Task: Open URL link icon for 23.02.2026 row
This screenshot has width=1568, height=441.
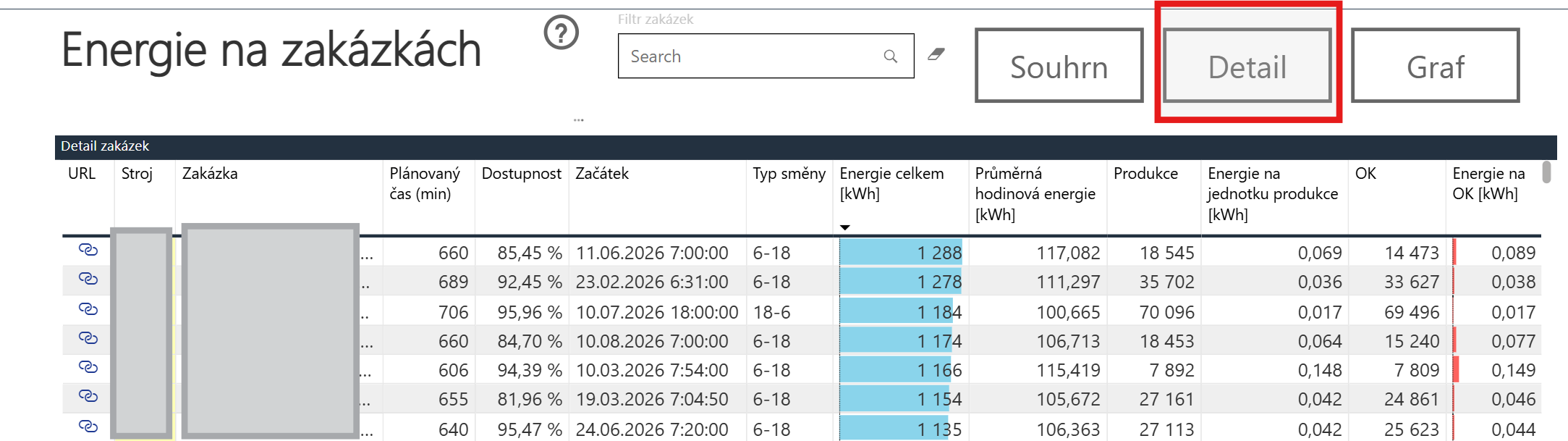Action: tap(88, 279)
